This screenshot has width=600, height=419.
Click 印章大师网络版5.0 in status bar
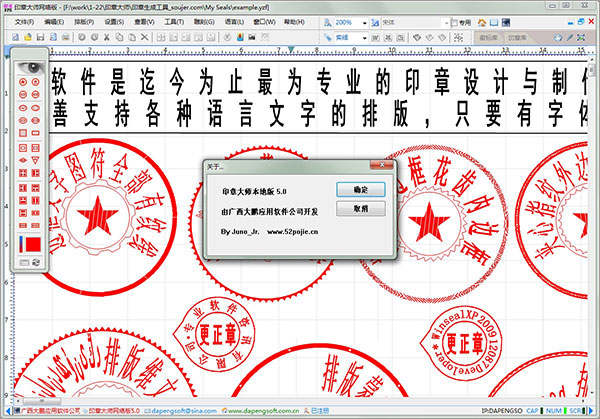click(x=114, y=411)
